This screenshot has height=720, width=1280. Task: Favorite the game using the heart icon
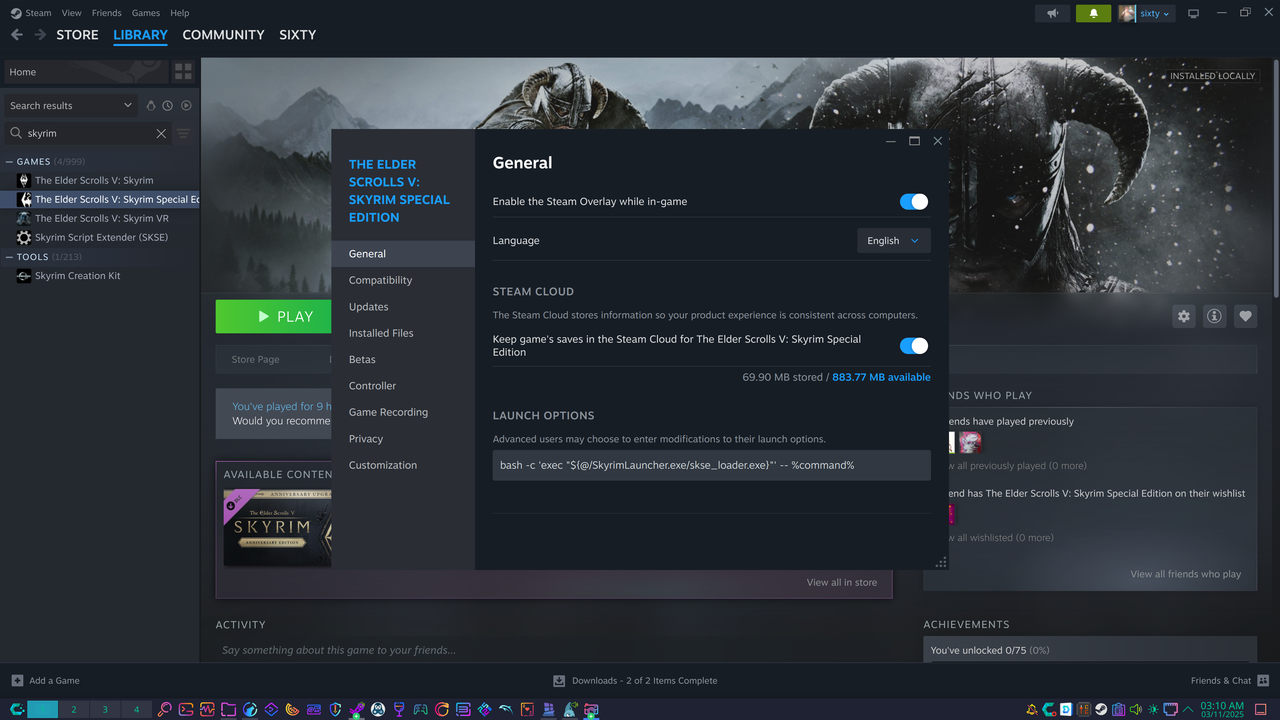pyautogui.click(x=1245, y=316)
